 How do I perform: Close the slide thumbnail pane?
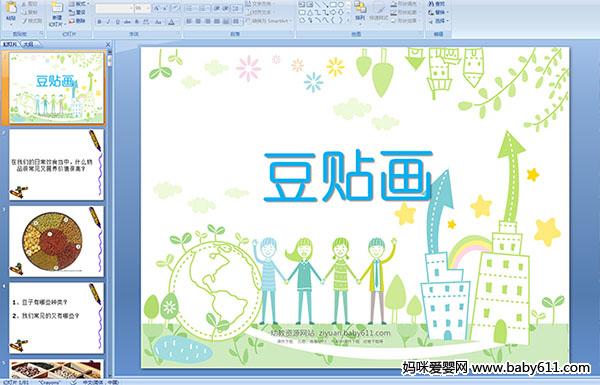click(x=108, y=44)
